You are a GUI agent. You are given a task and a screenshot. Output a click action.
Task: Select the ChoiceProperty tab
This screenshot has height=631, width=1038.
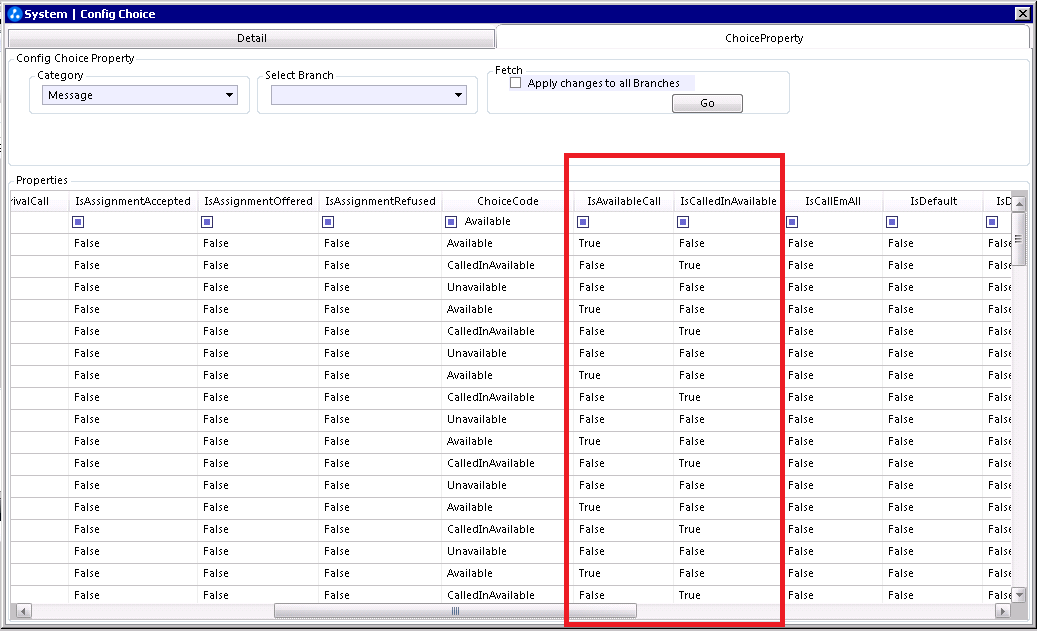point(764,38)
